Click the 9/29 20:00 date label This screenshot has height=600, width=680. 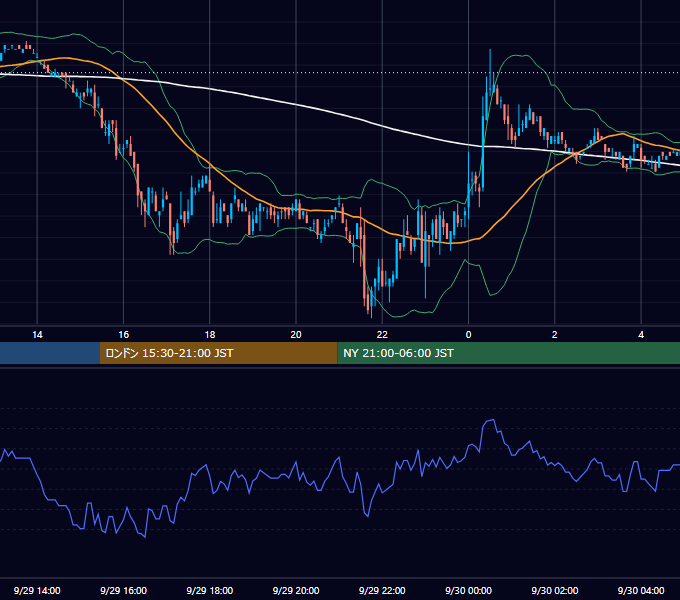coord(296,590)
